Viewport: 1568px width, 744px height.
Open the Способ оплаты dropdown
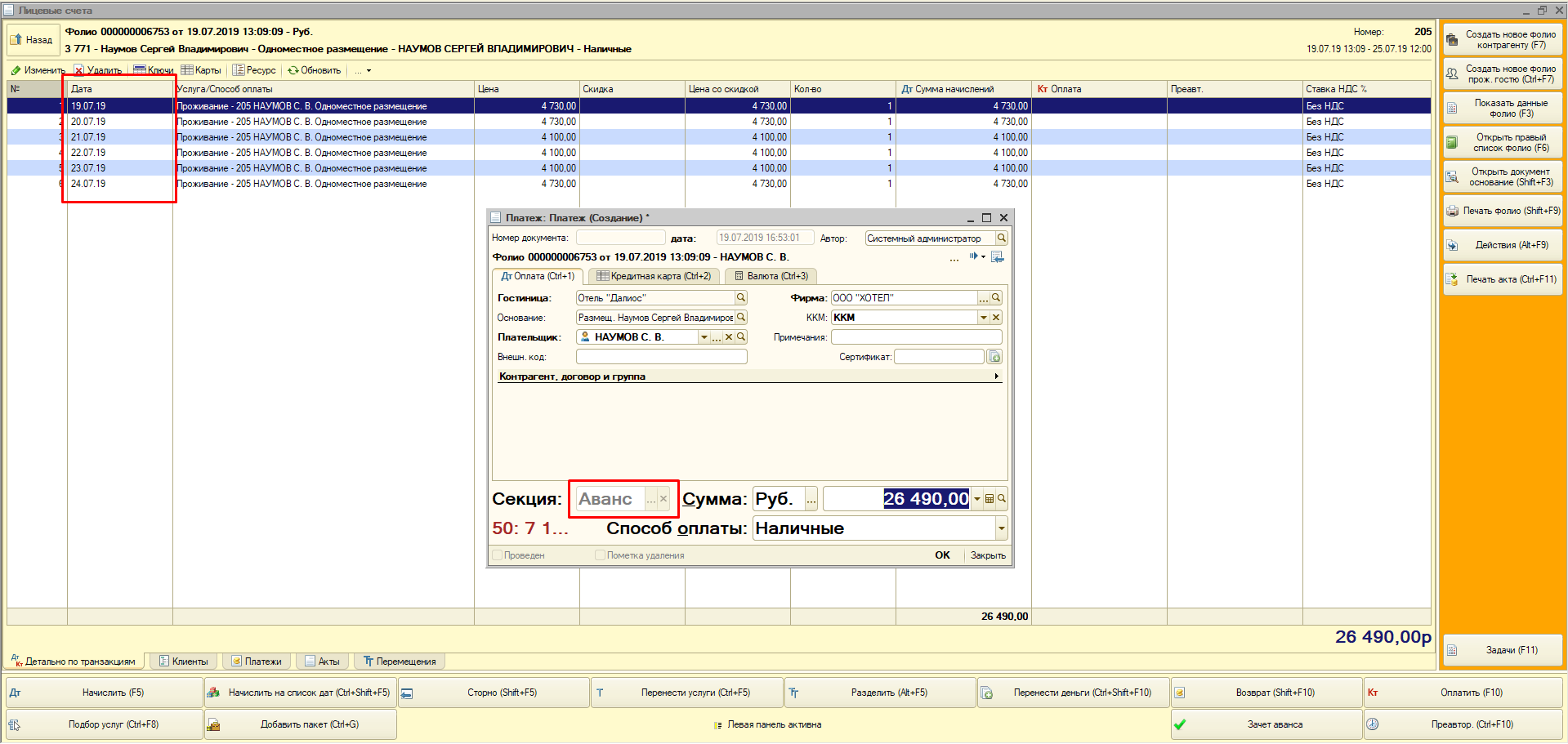(1001, 528)
